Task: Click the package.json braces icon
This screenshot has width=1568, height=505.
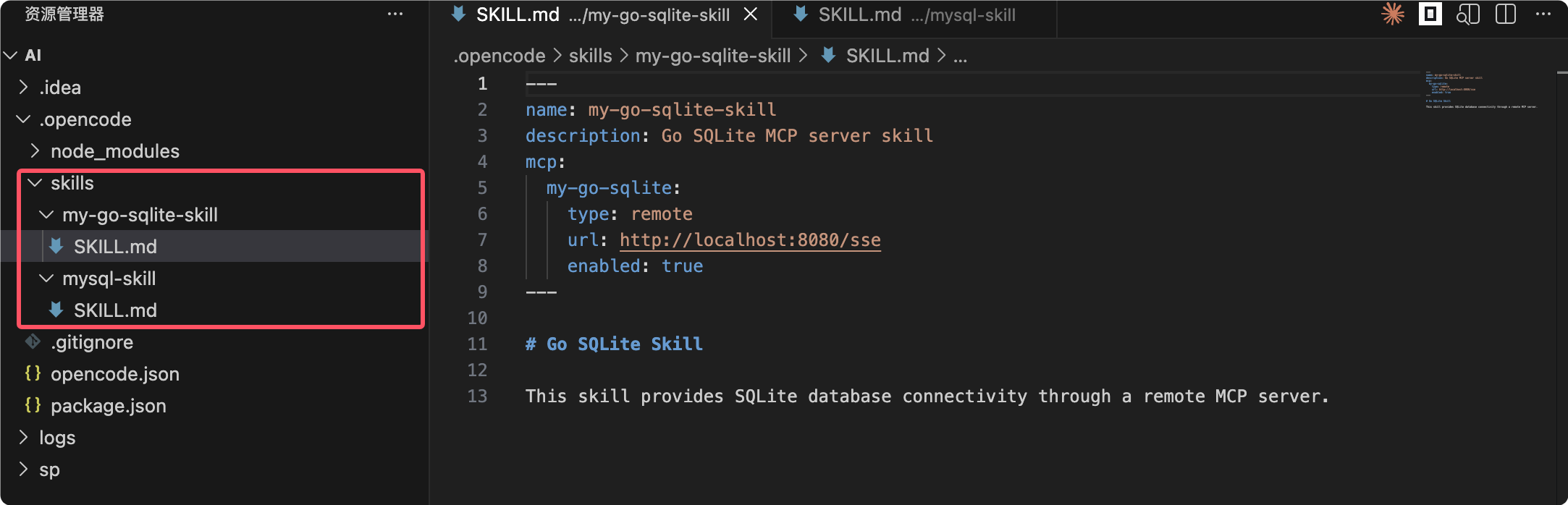Action: pyautogui.click(x=33, y=405)
